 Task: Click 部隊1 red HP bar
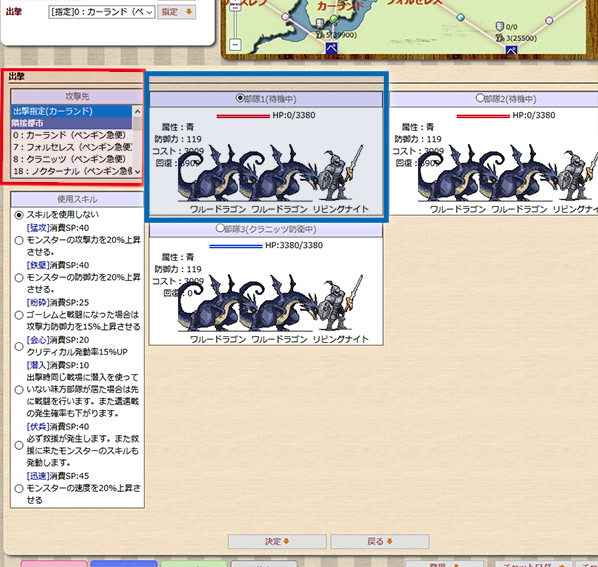click(x=243, y=116)
